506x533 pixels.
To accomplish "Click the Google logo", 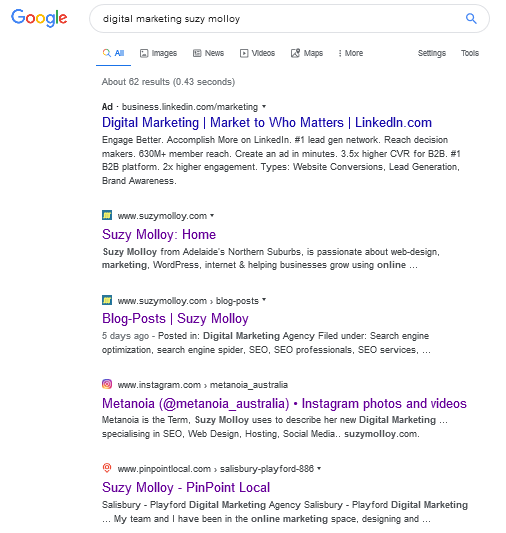I will tap(39, 18).
